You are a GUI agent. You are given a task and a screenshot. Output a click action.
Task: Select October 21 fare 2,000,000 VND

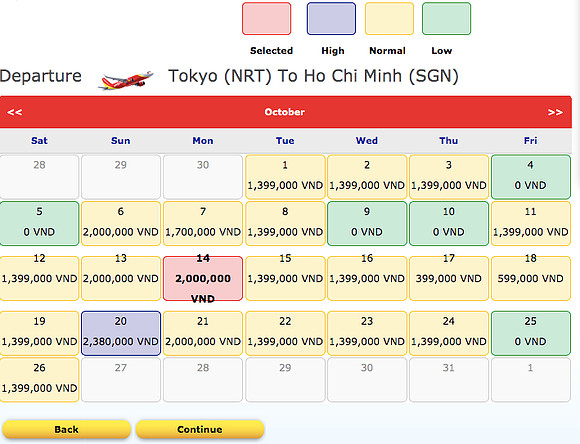pos(203,333)
